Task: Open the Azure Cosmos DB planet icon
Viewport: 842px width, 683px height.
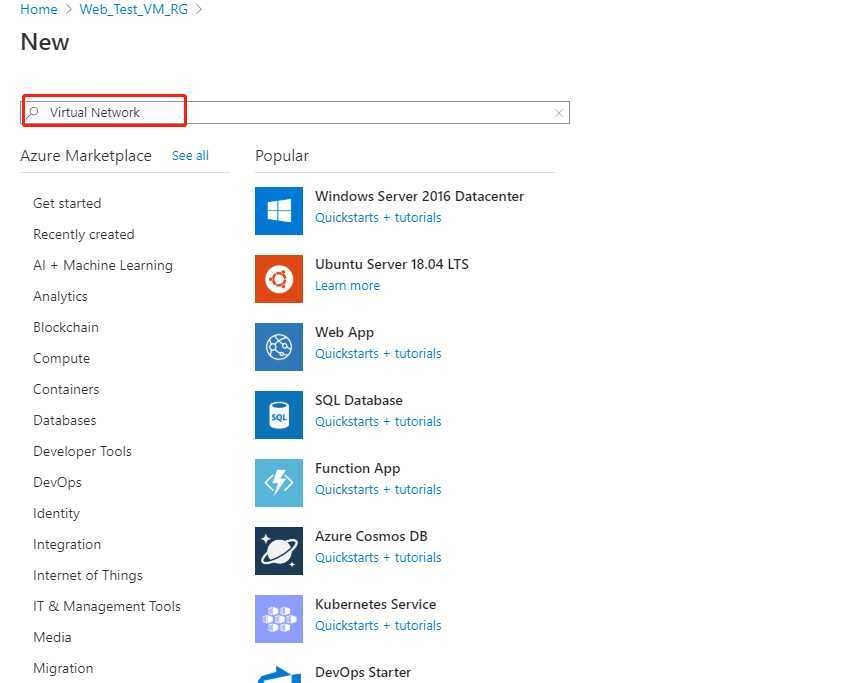Action: [279, 551]
